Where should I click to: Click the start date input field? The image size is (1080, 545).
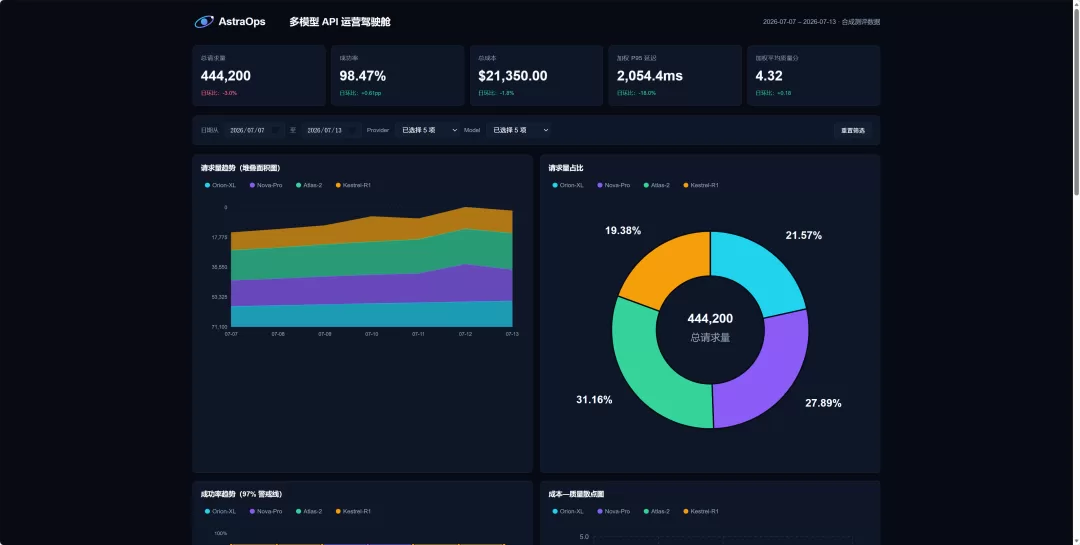(253, 130)
